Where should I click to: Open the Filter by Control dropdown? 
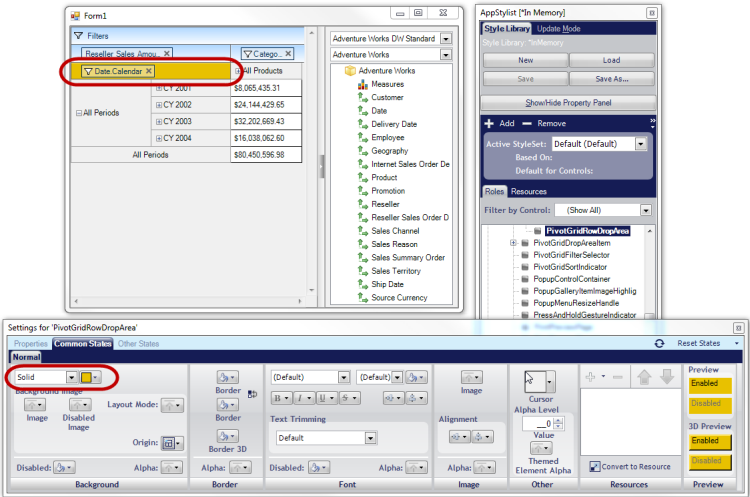[x=646, y=210]
